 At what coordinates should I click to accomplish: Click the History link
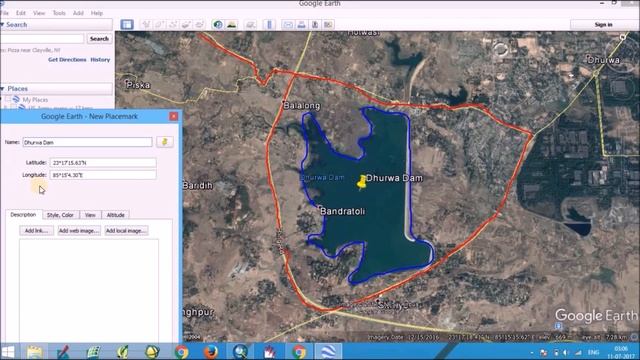pyautogui.click(x=100, y=60)
